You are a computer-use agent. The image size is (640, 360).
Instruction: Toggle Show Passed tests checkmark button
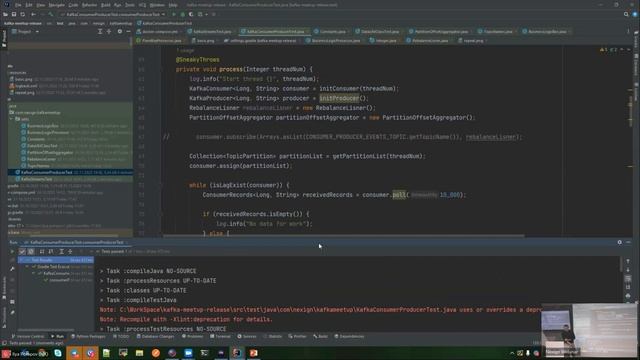click(22, 251)
